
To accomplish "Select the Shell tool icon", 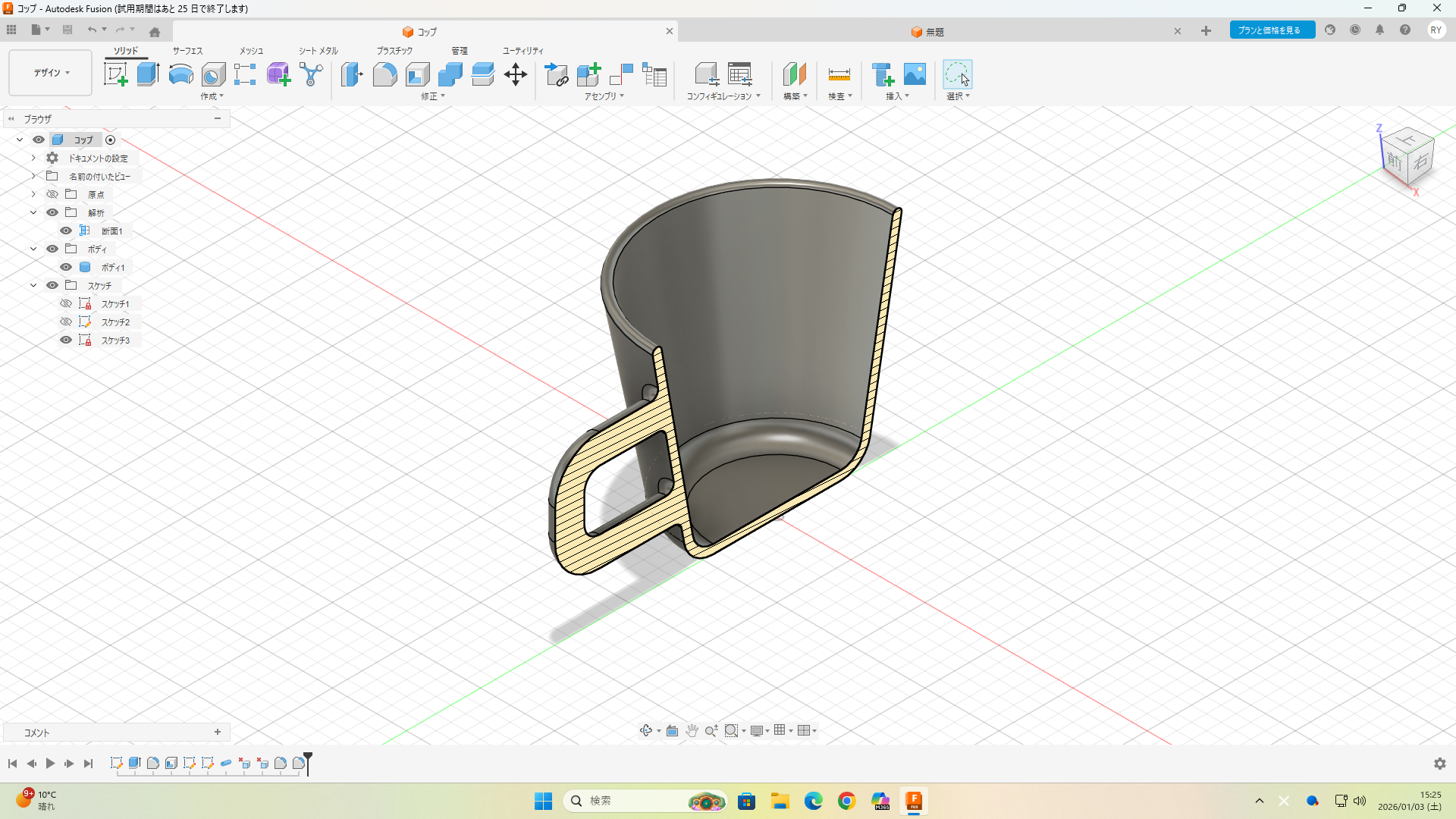I will tap(417, 74).
